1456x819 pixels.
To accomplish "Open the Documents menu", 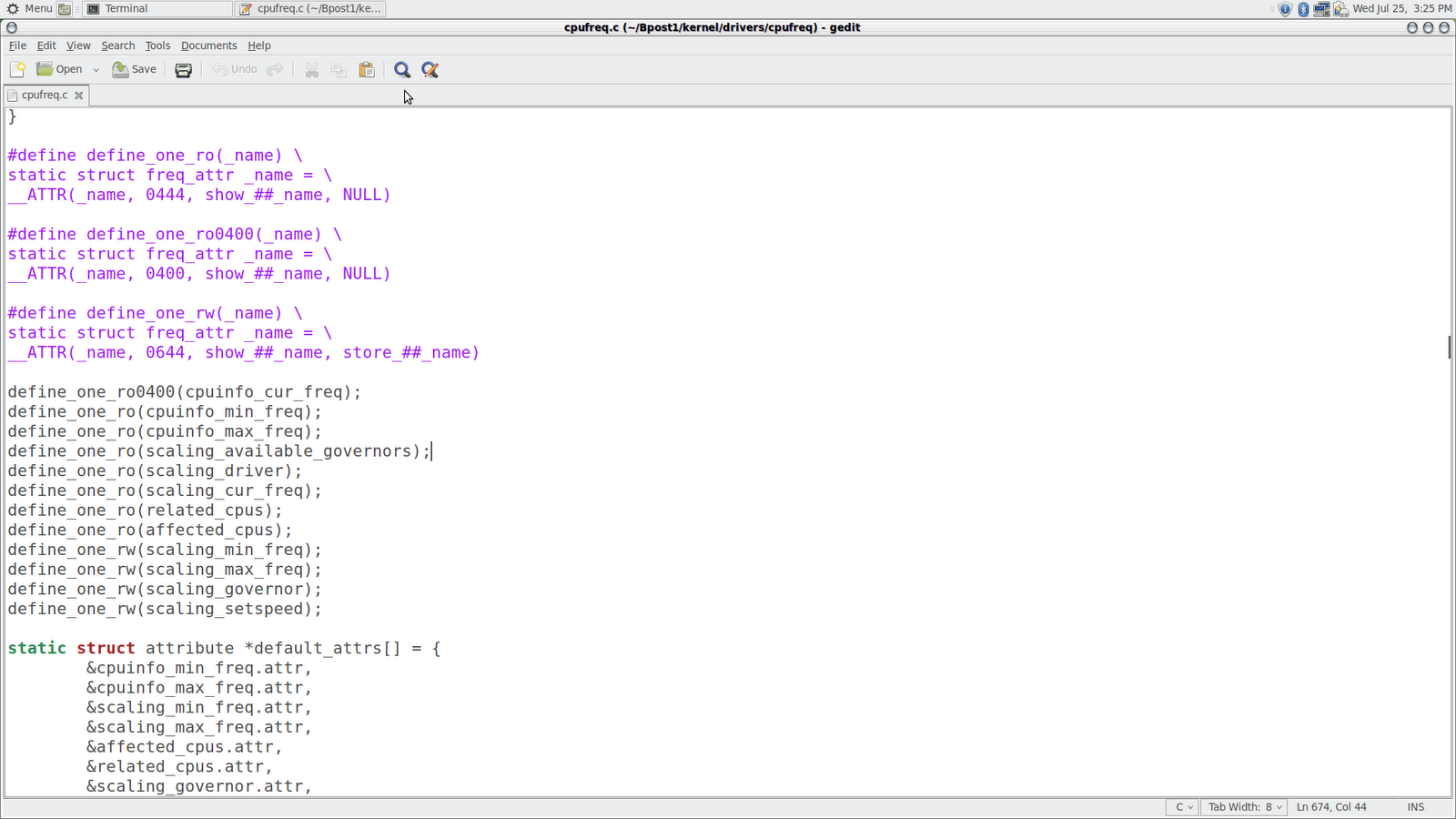I will pyautogui.click(x=208, y=45).
